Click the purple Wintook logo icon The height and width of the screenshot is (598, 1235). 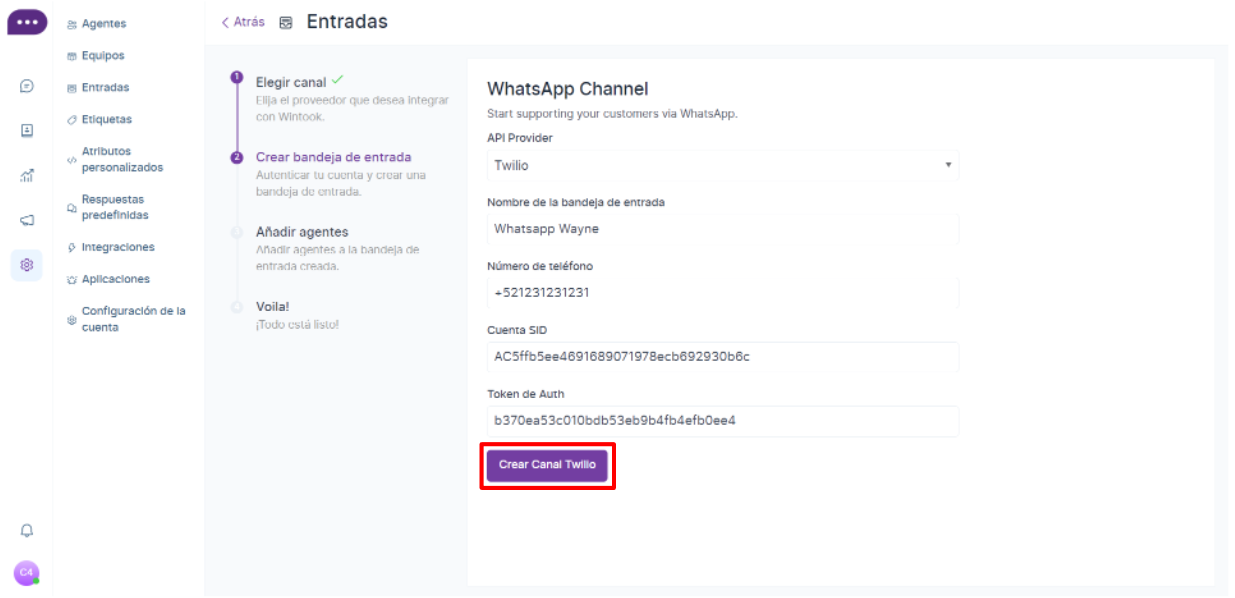click(x=26, y=22)
